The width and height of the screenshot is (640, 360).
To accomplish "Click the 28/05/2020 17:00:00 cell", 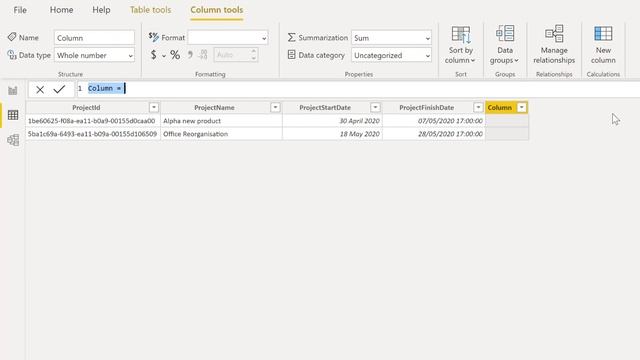I will (x=434, y=134).
